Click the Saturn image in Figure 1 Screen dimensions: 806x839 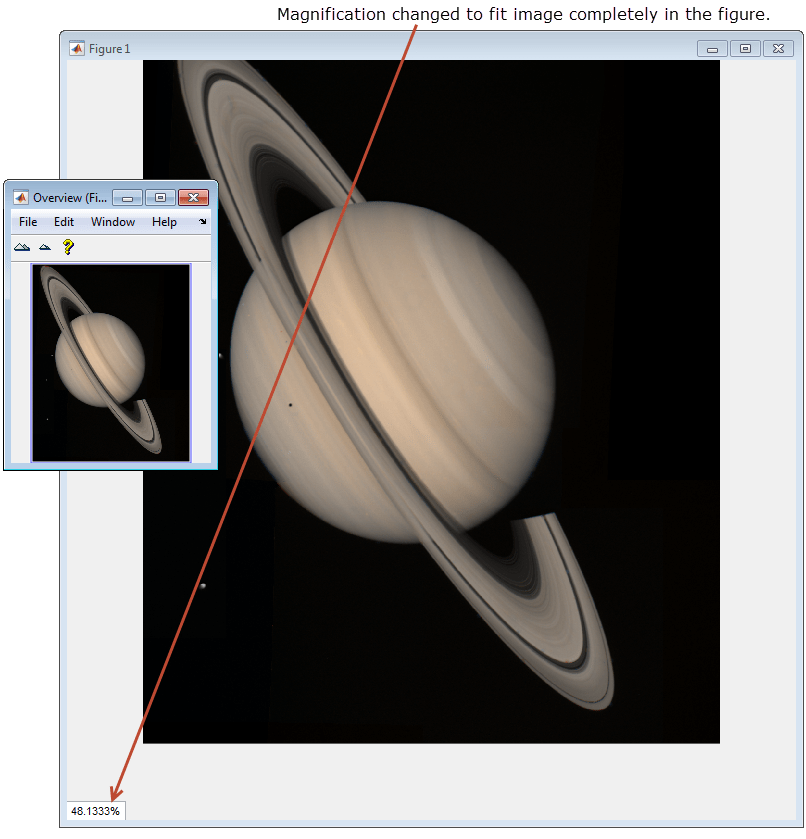click(x=431, y=401)
